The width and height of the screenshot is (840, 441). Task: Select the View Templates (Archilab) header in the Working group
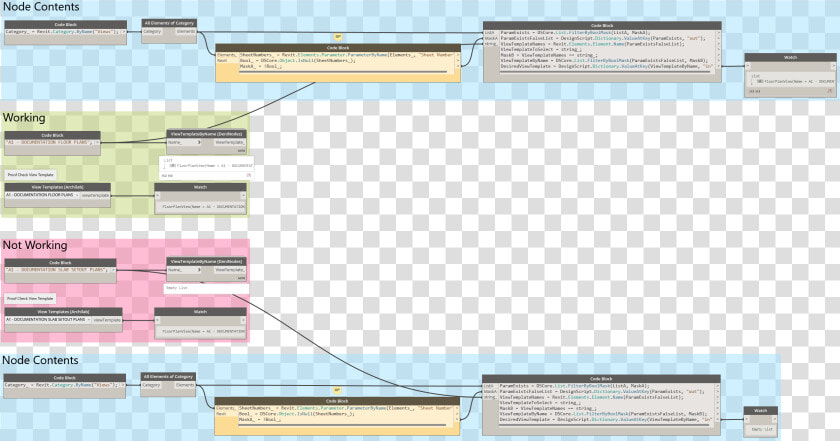click(x=58, y=188)
